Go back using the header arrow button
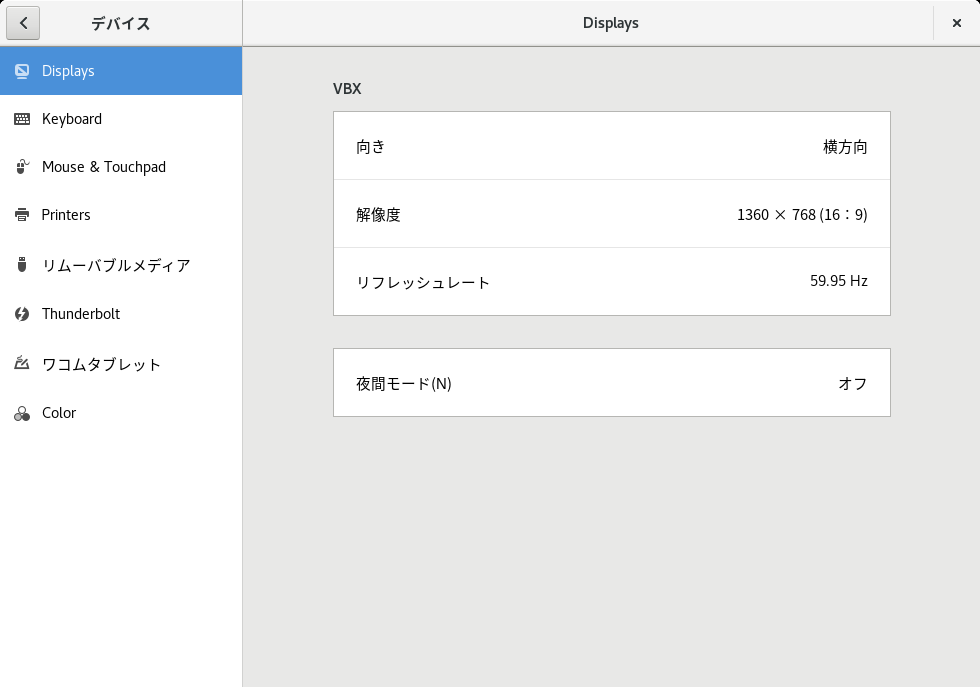The height and width of the screenshot is (687, 980). coord(23,23)
